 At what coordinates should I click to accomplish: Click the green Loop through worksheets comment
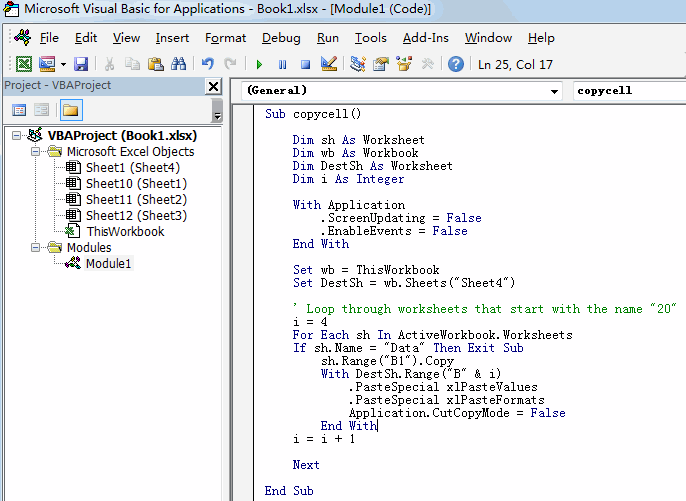pyautogui.click(x=484, y=309)
